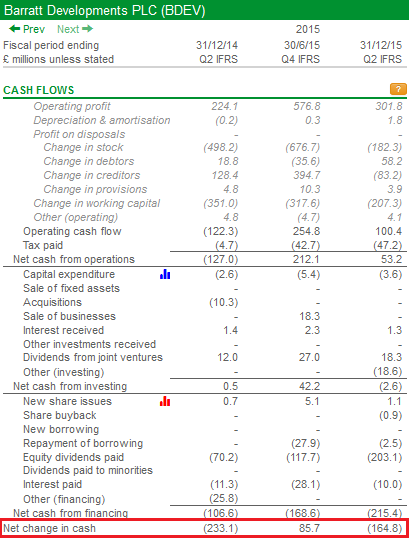Select the Net cash from investing label
Image resolution: width=409 pixels, height=539 pixels.
70,386
